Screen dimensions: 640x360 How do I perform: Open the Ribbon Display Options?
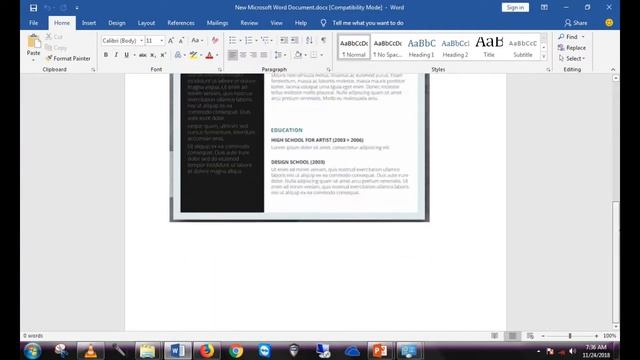tap(544, 7)
